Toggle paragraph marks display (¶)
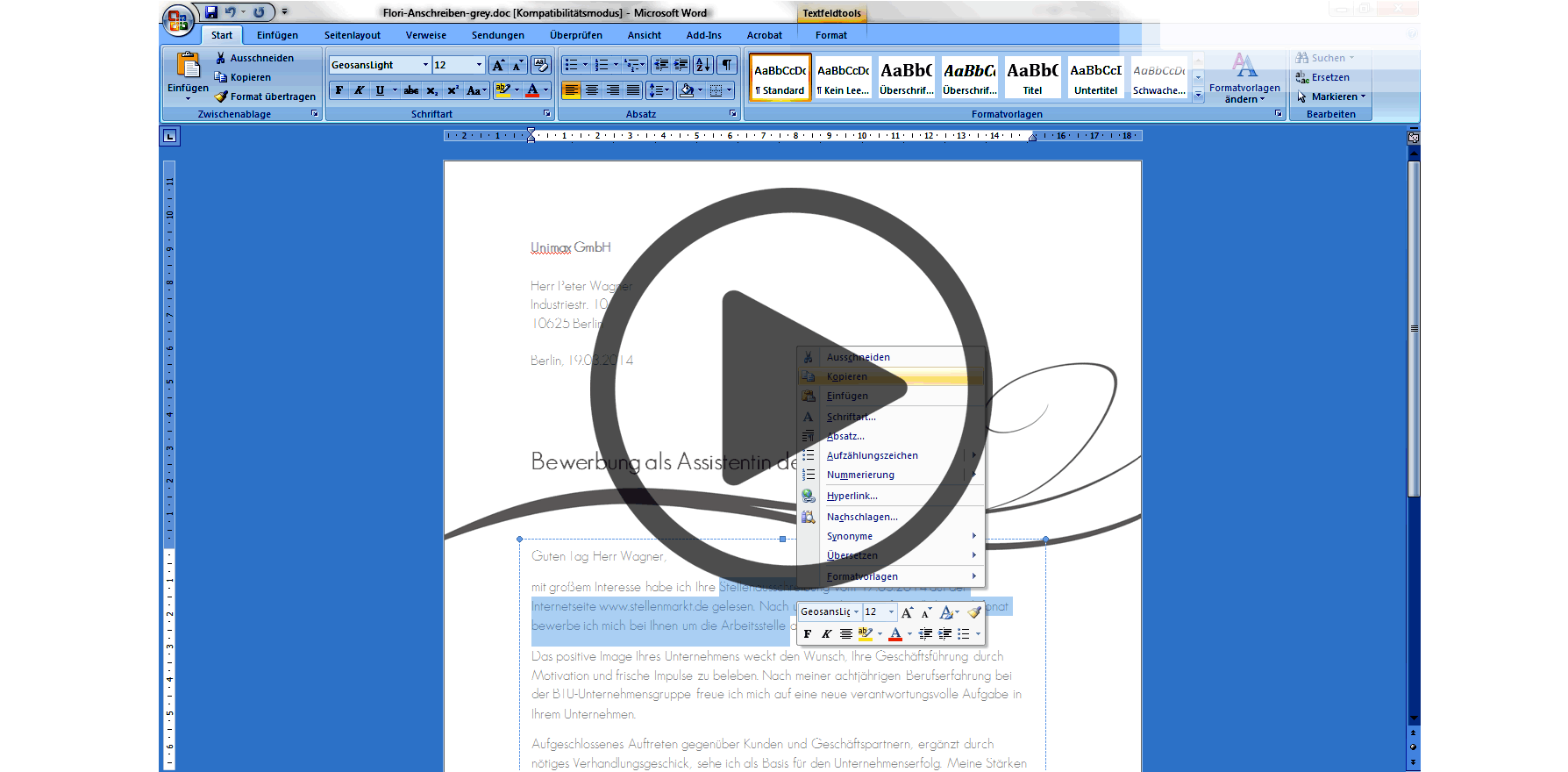 point(727,65)
